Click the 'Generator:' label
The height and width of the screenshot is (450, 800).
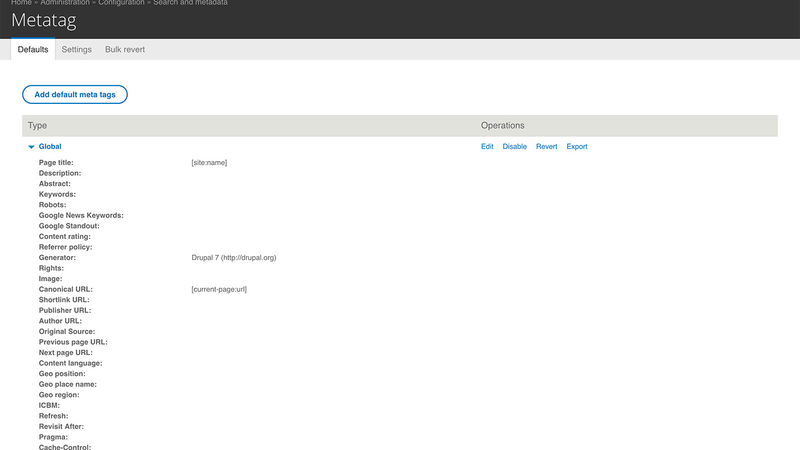coord(57,258)
